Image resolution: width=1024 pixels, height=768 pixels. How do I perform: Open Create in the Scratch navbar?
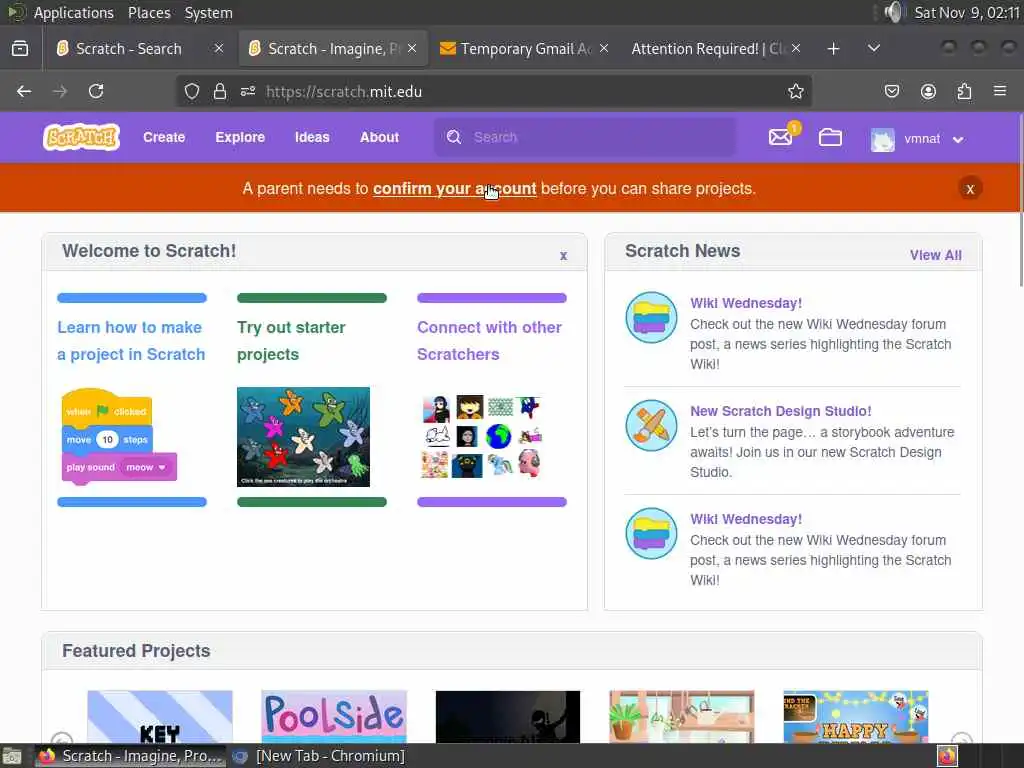tap(164, 137)
